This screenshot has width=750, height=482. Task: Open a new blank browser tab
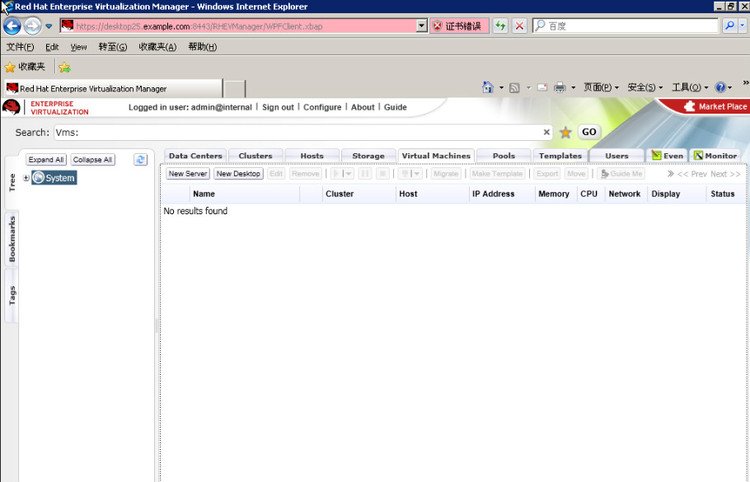(x=235, y=89)
